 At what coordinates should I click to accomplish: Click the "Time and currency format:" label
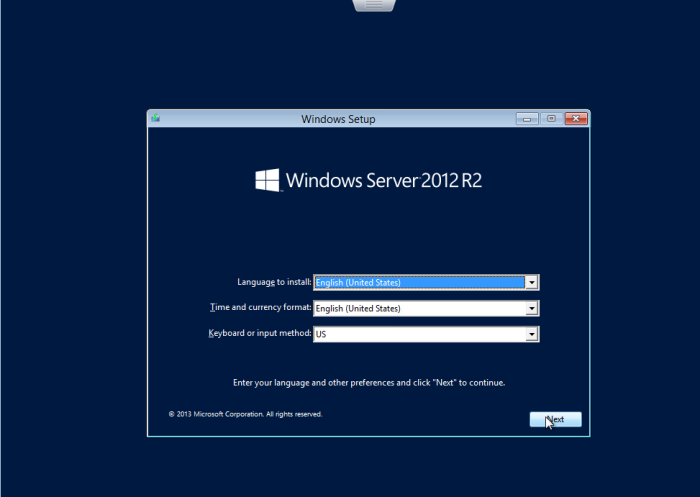tap(261, 307)
